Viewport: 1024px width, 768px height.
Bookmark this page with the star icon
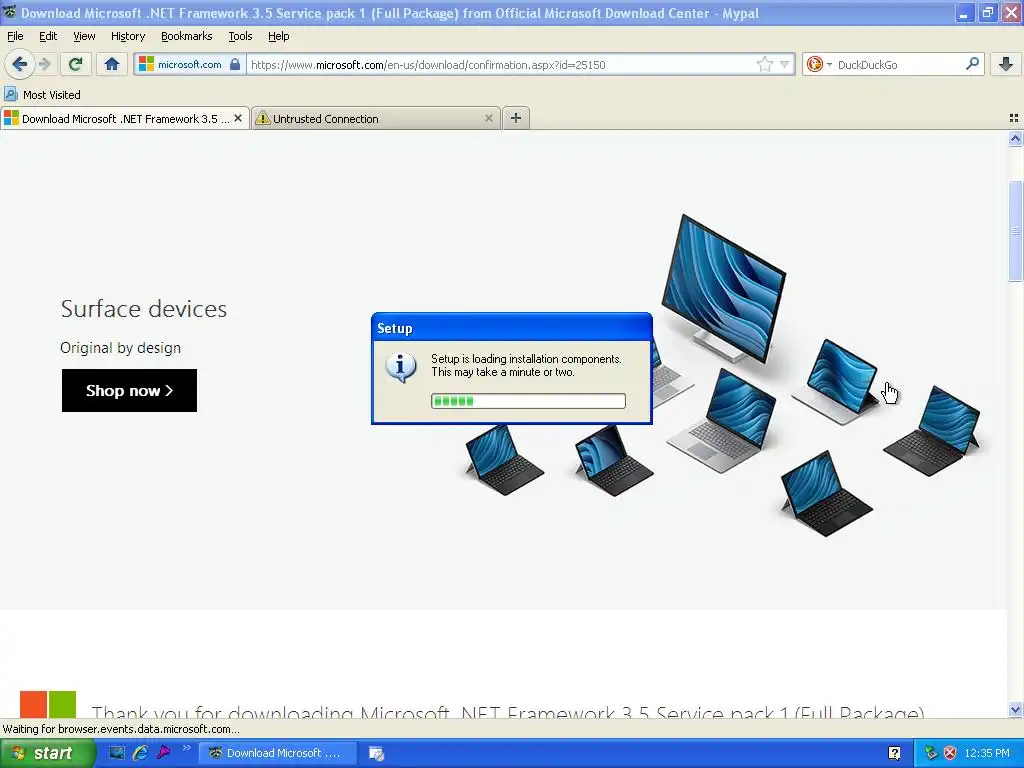(765, 64)
